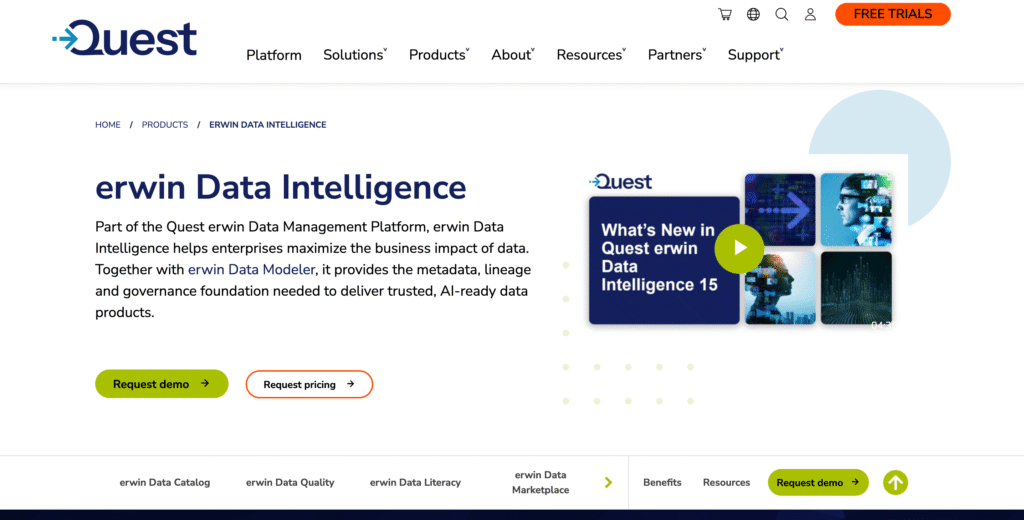Click the green chevron after erwin Data Marketplace
The height and width of the screenshot is (520, 1024).
click(608, 483)
